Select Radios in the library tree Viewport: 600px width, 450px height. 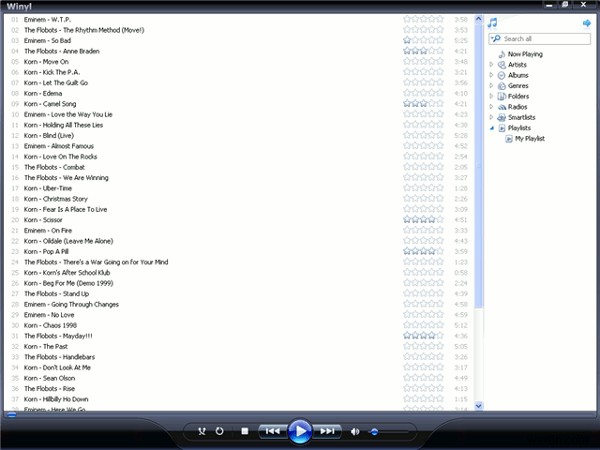coord(517,107)
